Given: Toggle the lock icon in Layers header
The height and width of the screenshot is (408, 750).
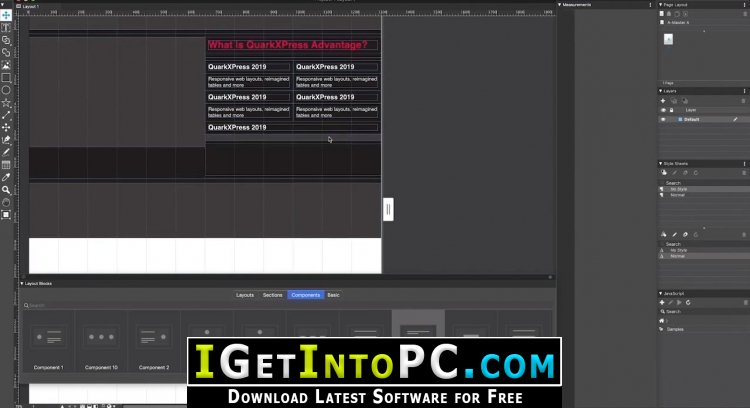Looking at the screenshot, I should [672, 110].
